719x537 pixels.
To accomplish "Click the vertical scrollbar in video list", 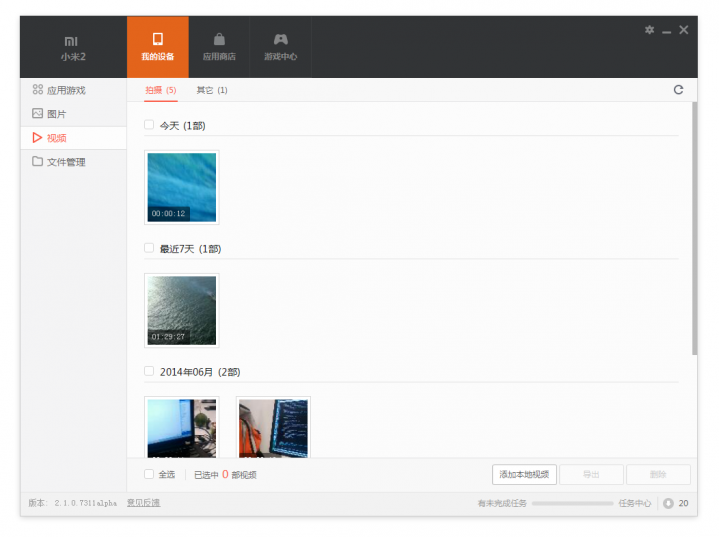I will (694, 230).
